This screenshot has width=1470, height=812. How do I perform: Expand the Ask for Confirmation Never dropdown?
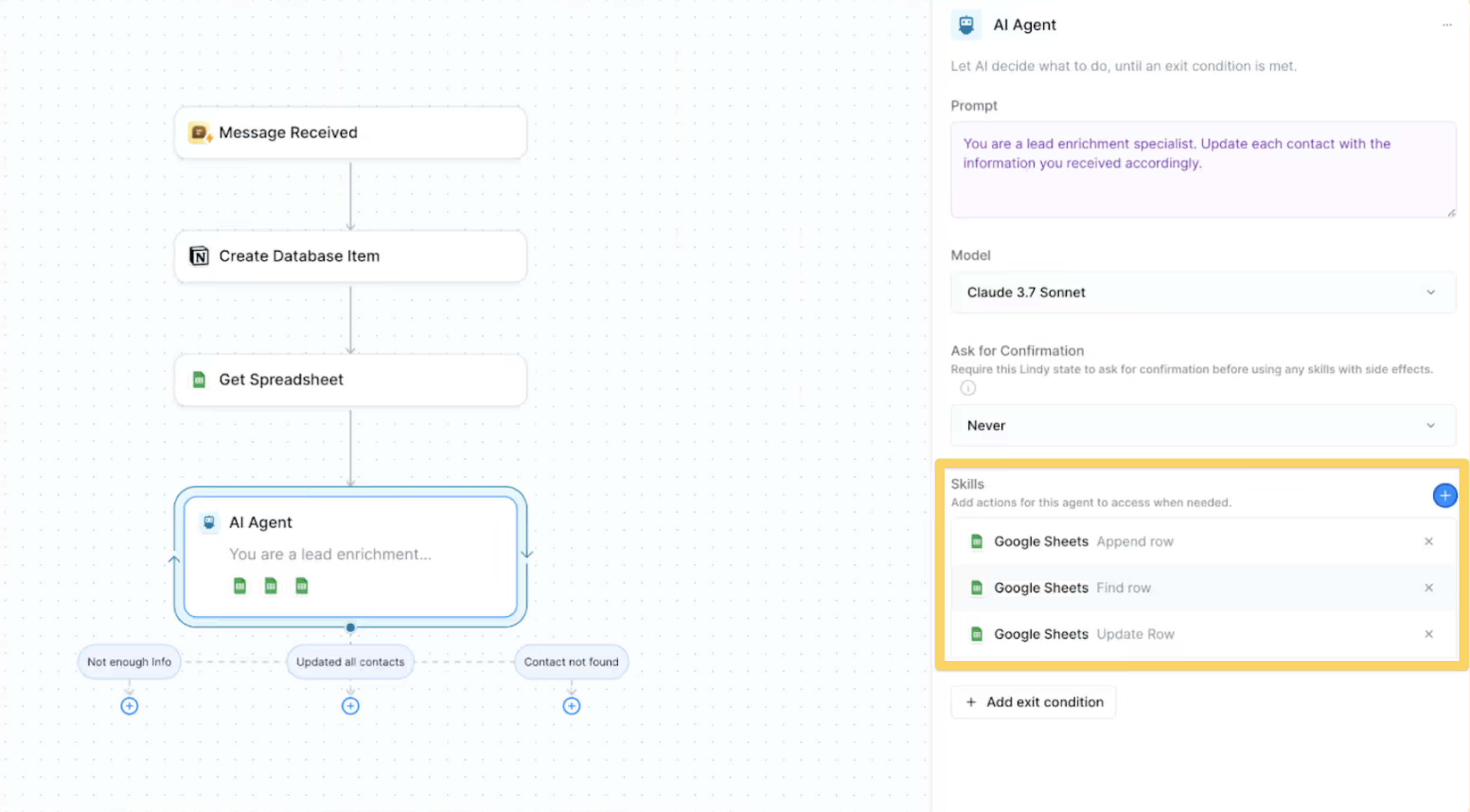click(x=1203, y=425)
